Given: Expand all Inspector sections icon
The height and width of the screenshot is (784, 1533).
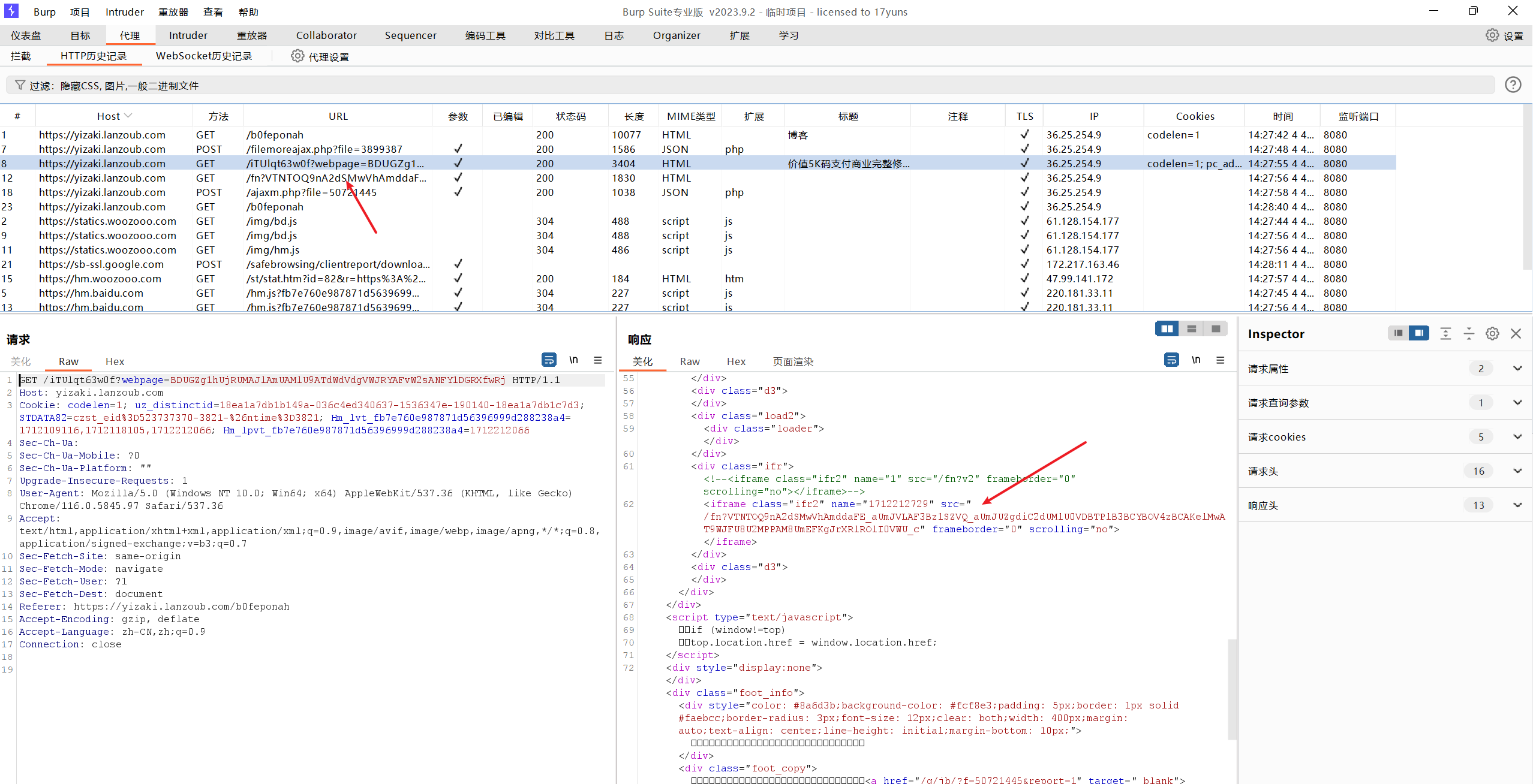Looking at the screenshot, I should point(1445,334).
